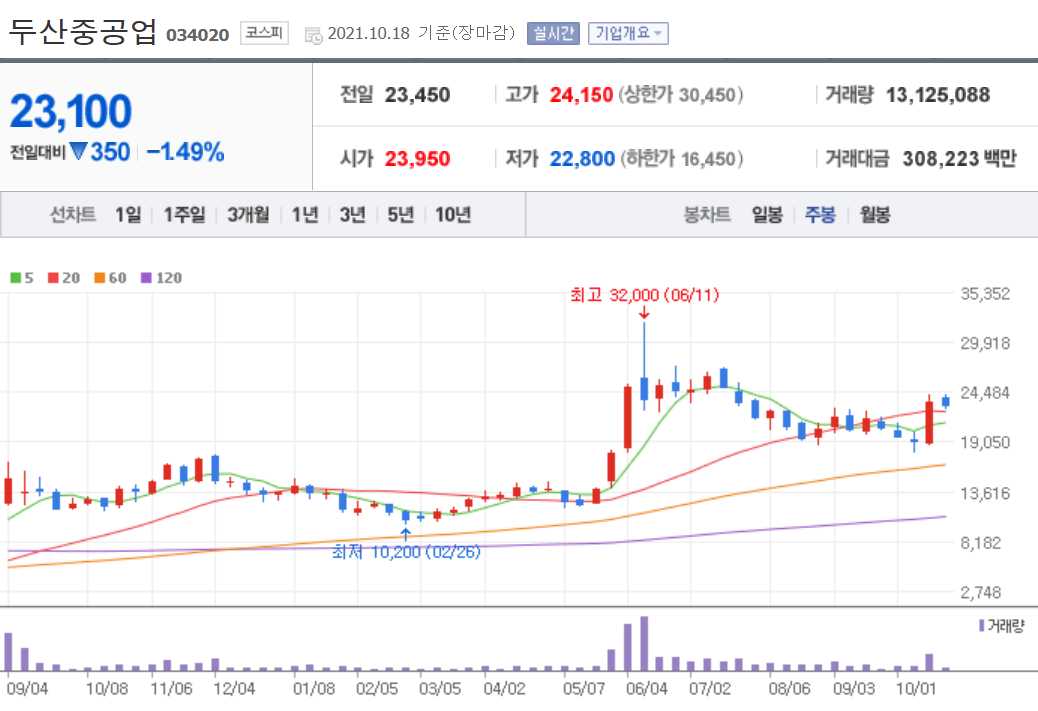Select the 주봉 weekly chart option

pos(819,214)
